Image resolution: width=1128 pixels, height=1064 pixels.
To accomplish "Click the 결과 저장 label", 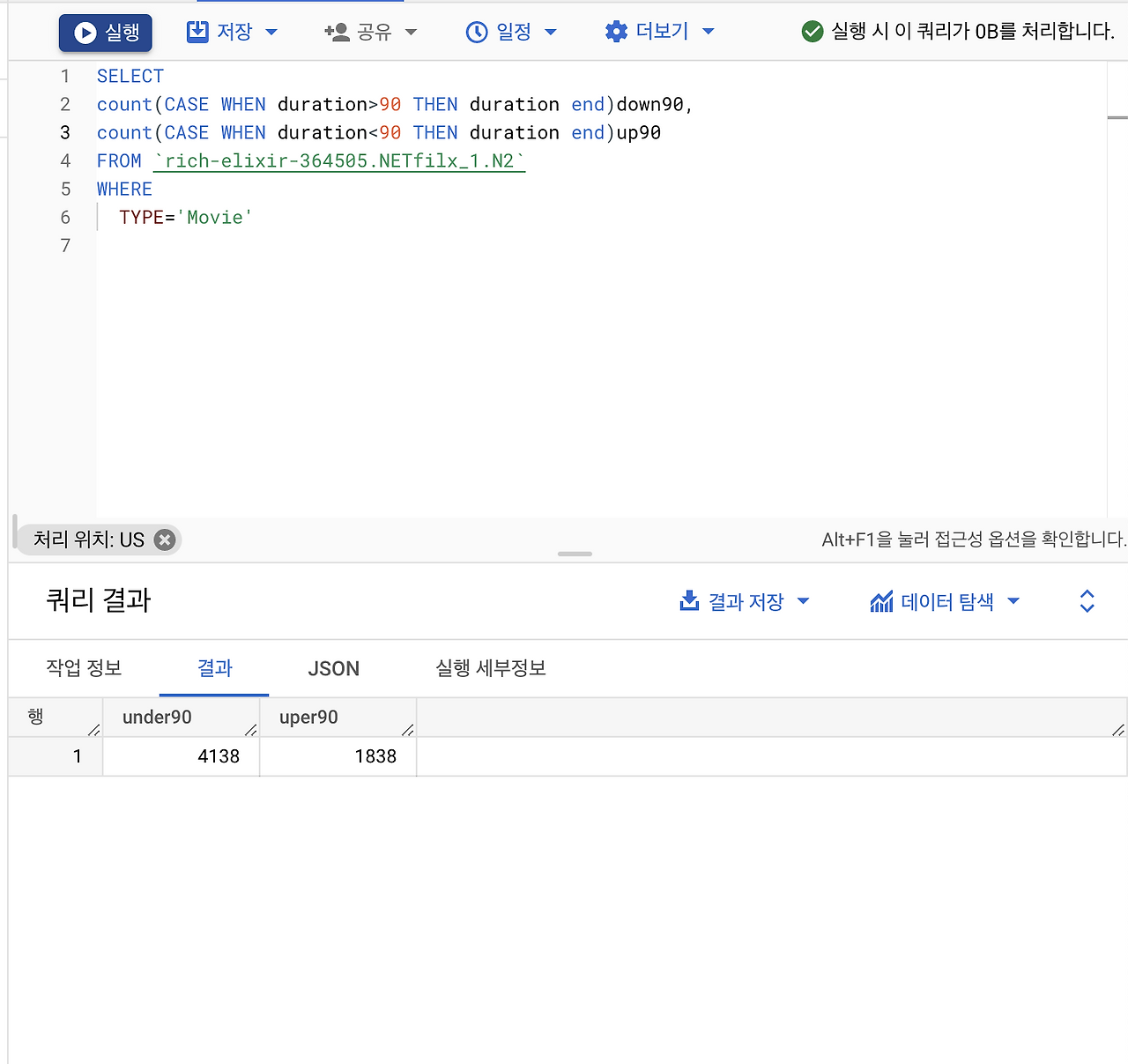I will [x=746, y=601].
